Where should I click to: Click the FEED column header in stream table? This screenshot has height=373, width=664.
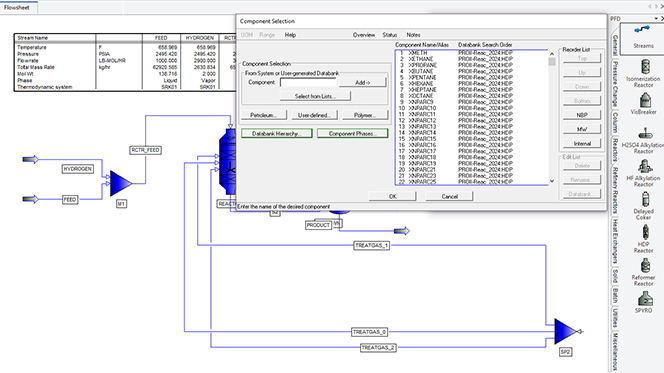click(x=161, y=38)
